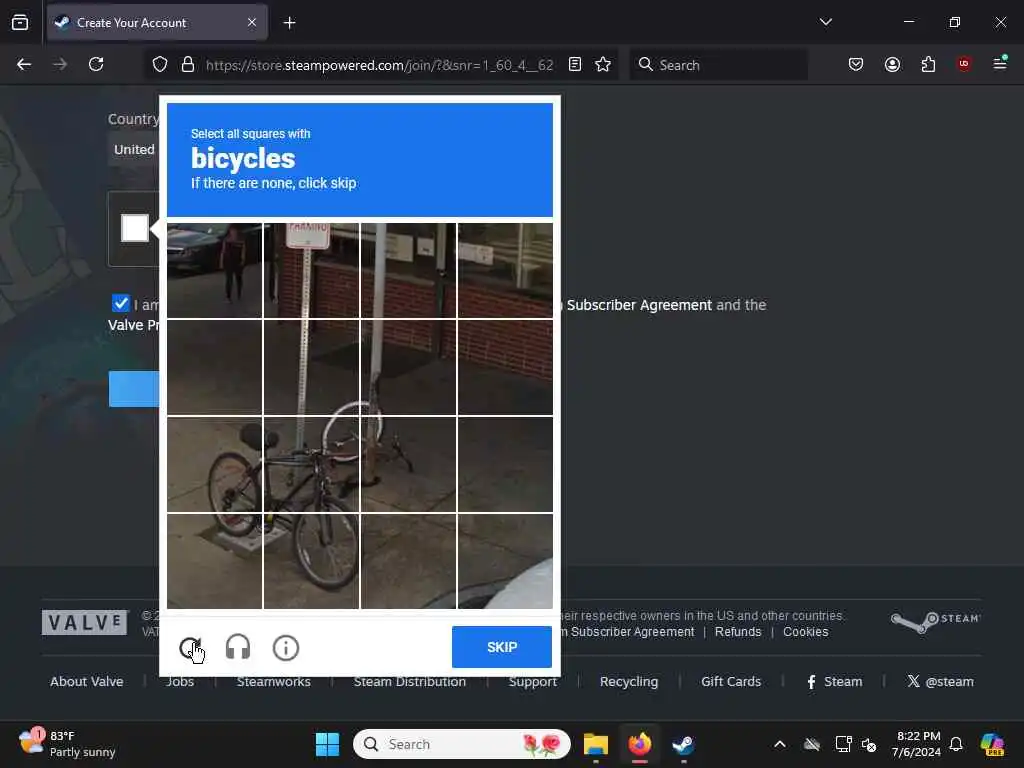Open Pocket save icon
The image size is (1024, 768).
856,64
